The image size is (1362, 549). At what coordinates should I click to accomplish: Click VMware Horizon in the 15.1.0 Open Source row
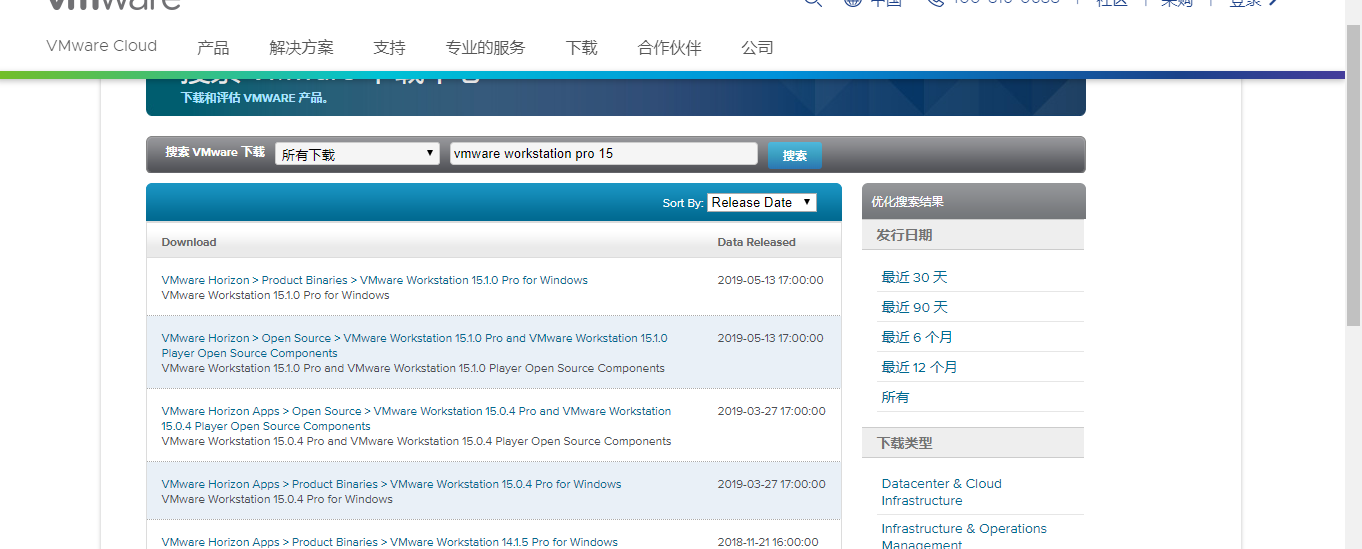(205, 338)
